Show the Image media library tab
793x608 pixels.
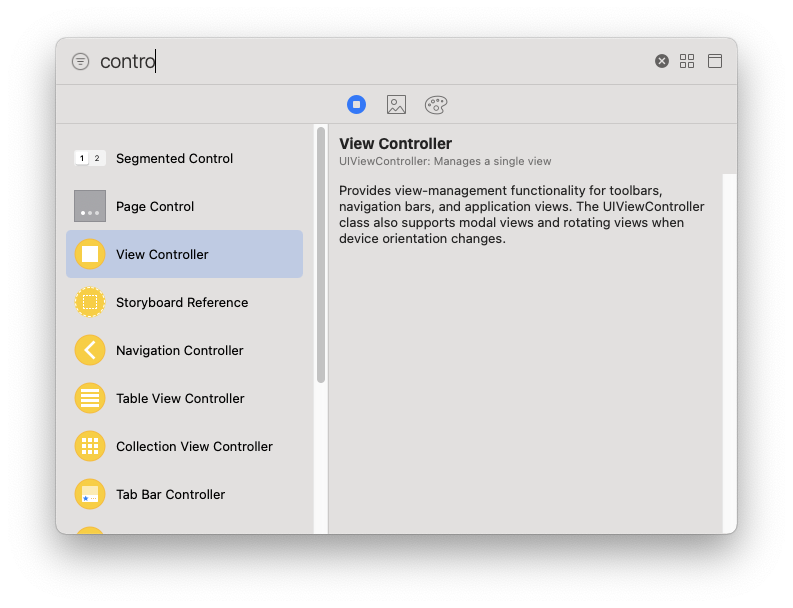(396, 105)
